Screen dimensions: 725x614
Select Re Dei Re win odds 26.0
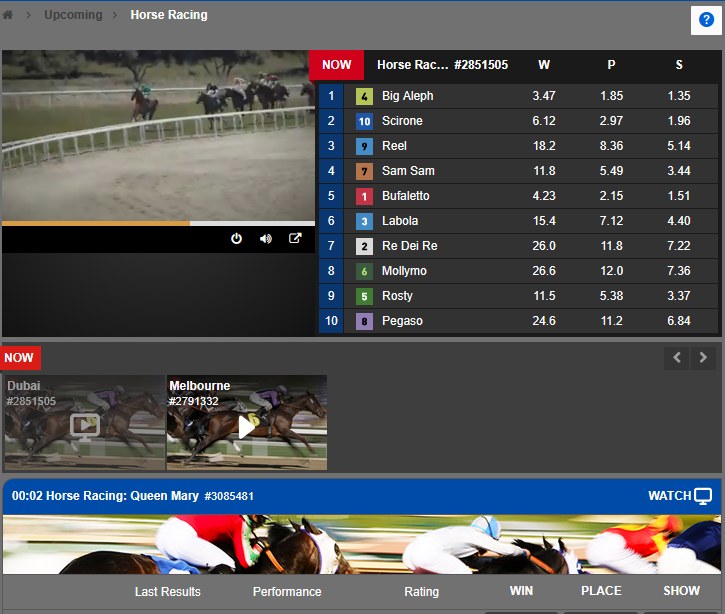point(544,246)
